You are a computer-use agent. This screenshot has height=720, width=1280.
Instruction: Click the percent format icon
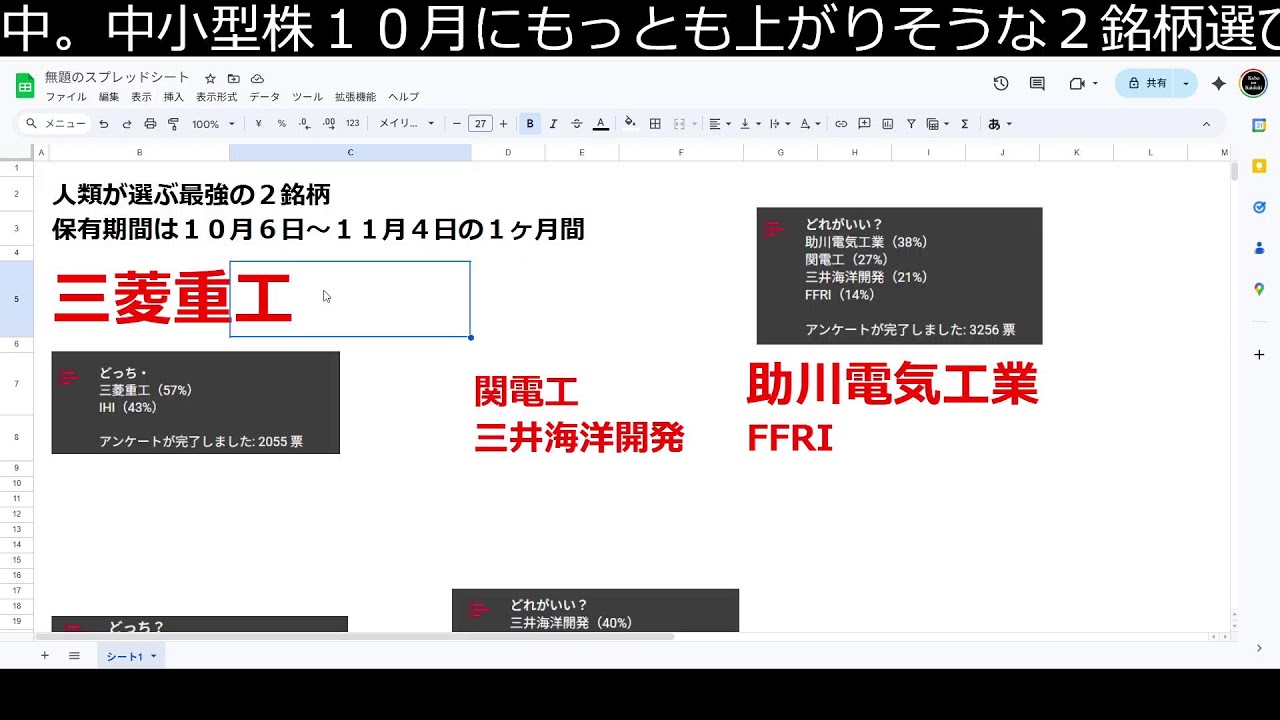(281, 123)
